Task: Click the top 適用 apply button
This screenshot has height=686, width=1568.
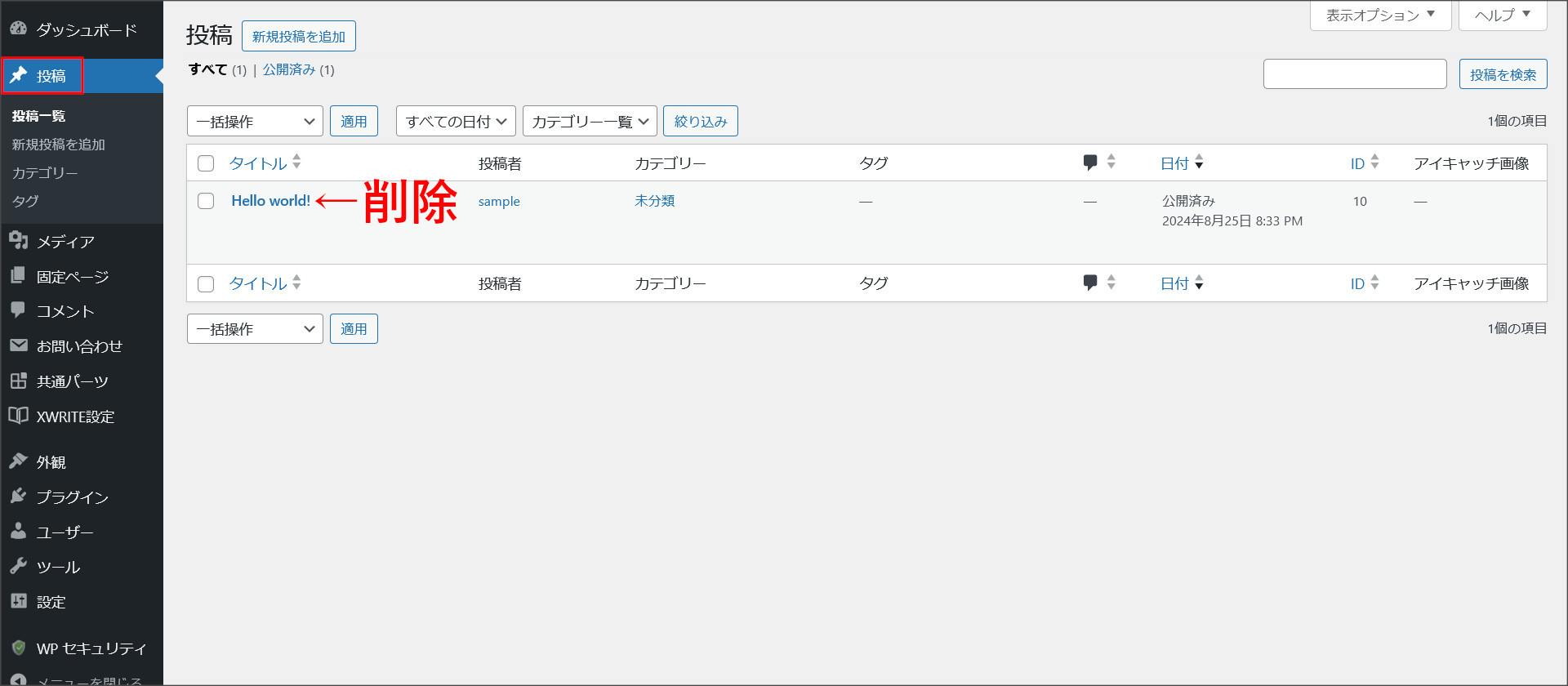Action: 354,121
